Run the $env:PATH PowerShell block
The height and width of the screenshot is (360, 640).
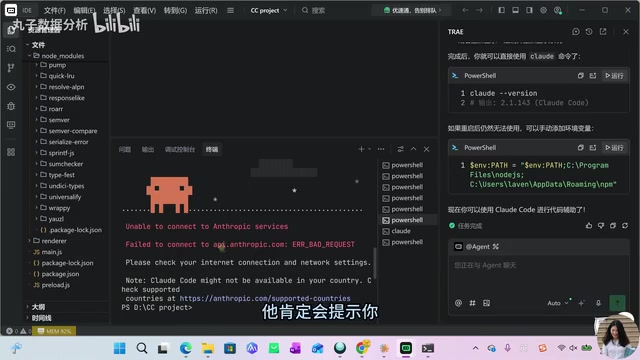(x=614, y=147)
